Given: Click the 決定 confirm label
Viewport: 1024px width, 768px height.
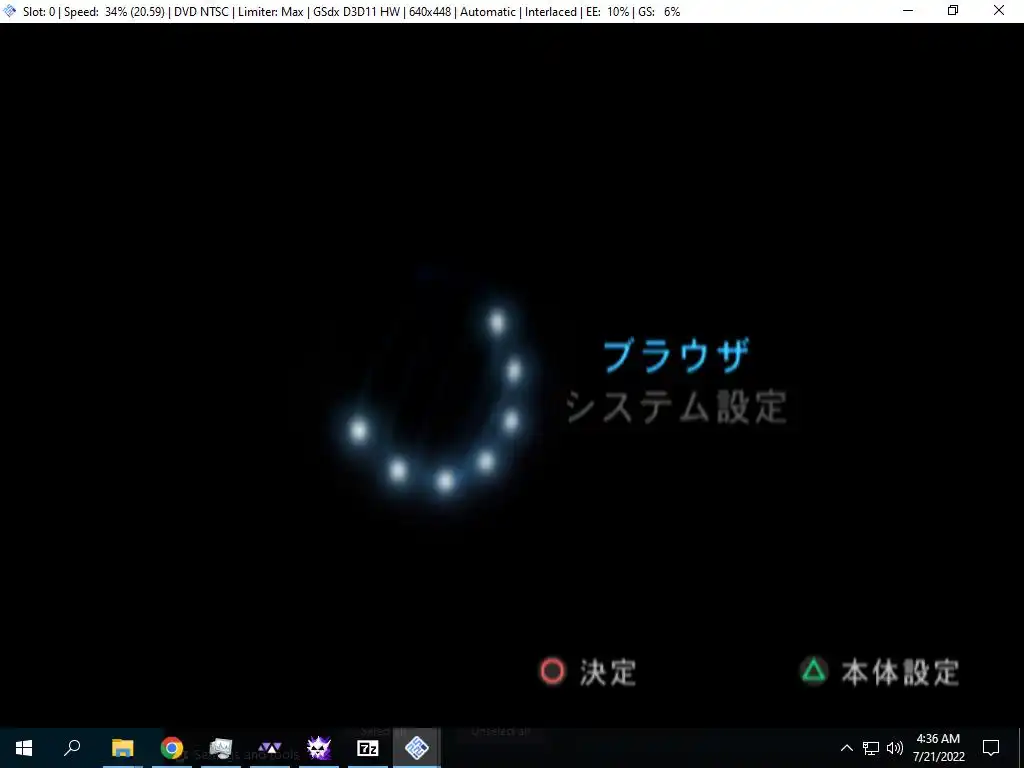Looking at the screenshot, I should coord(608,672).
